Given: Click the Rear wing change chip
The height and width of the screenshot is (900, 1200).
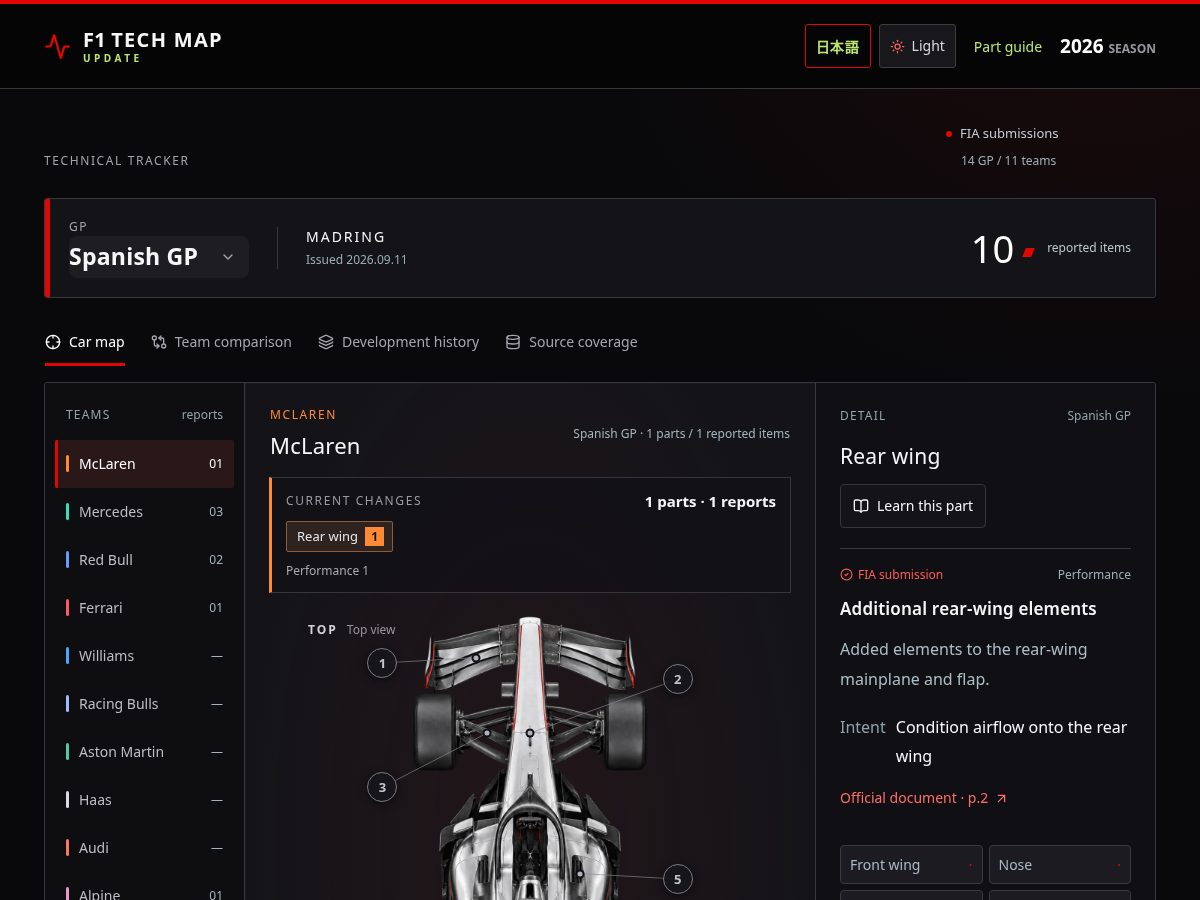Looking at the screenshot, I should [x=339, y=537].
